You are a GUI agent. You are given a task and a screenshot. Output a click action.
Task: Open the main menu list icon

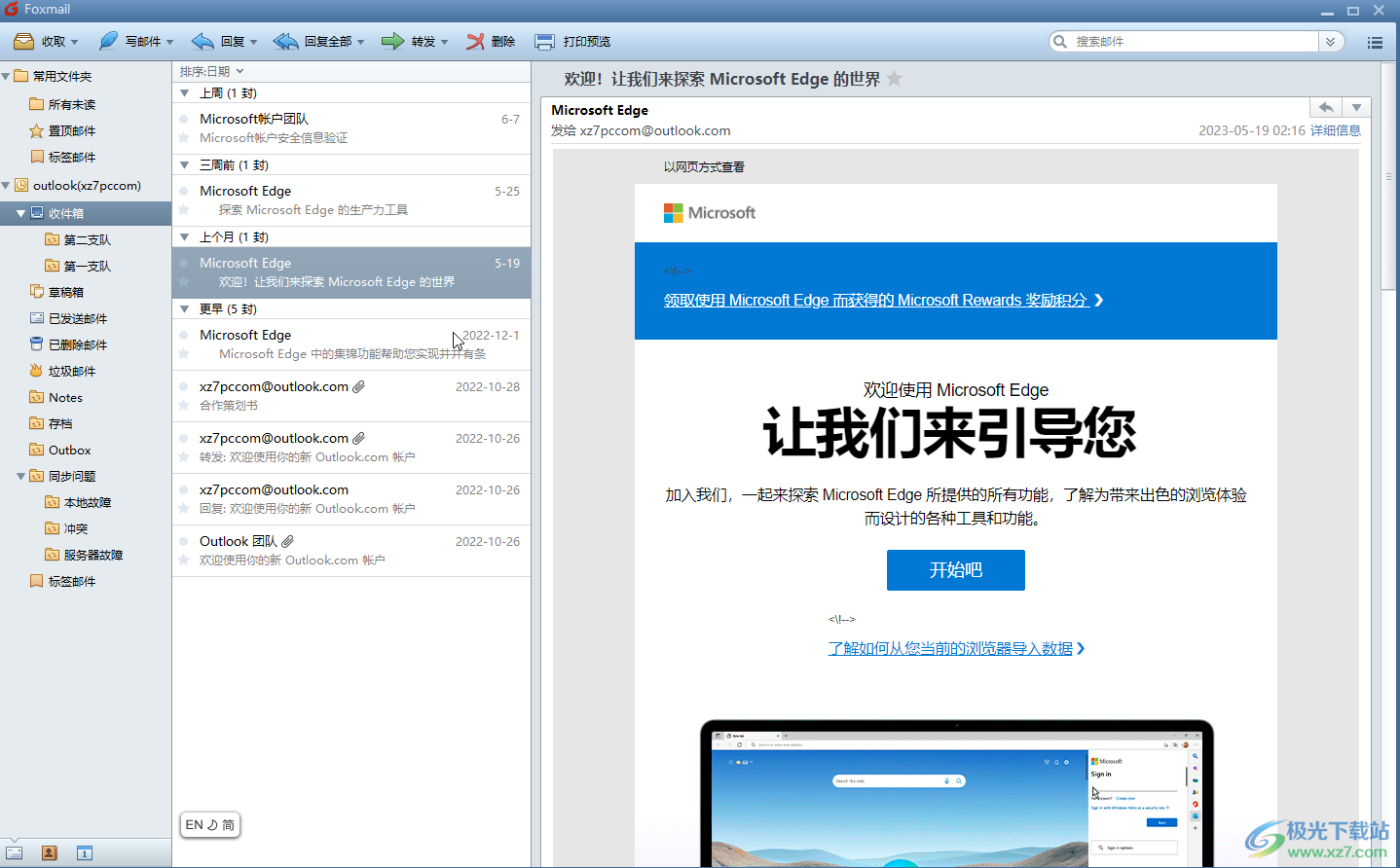click(x=1375, y=42)
